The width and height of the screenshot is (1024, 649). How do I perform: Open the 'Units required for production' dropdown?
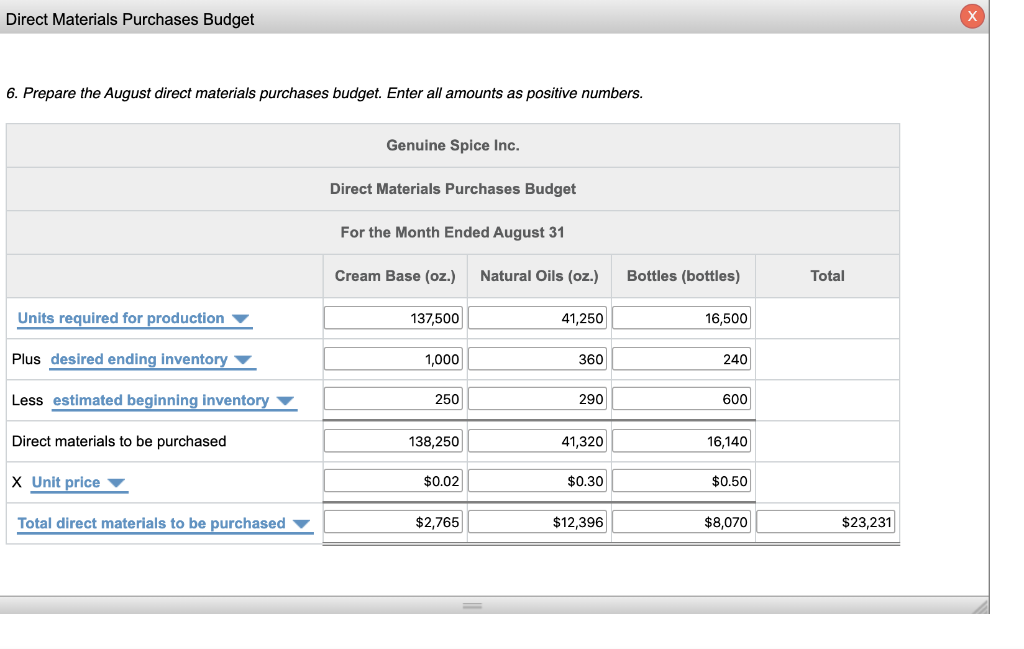tap(134, 319)
